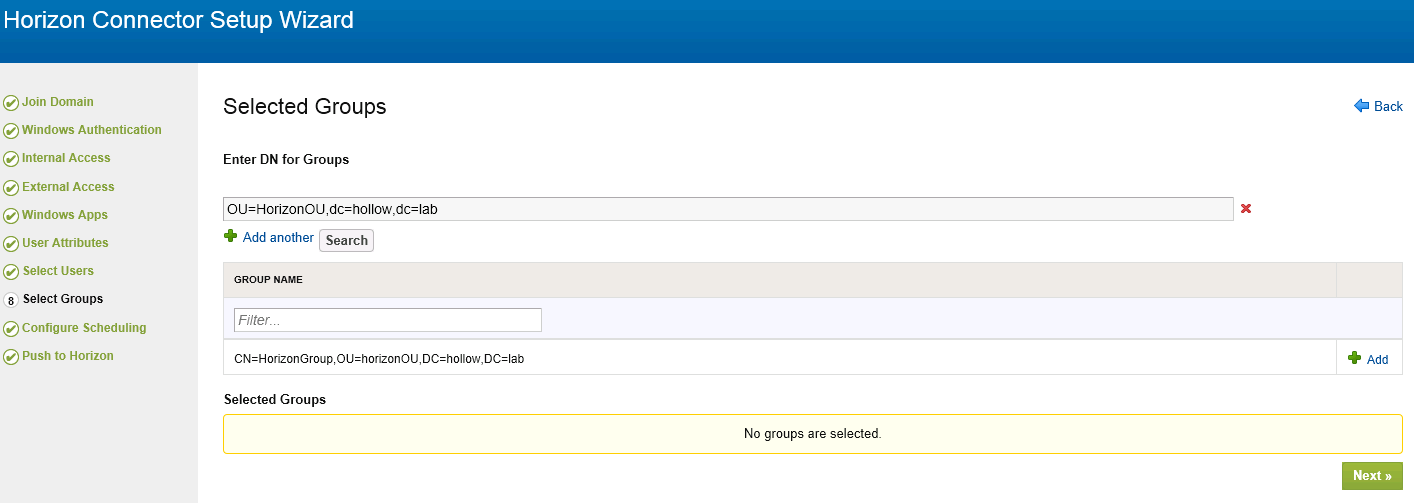Open the Internal Access step

pyautogui.click(x=66, y=158)
